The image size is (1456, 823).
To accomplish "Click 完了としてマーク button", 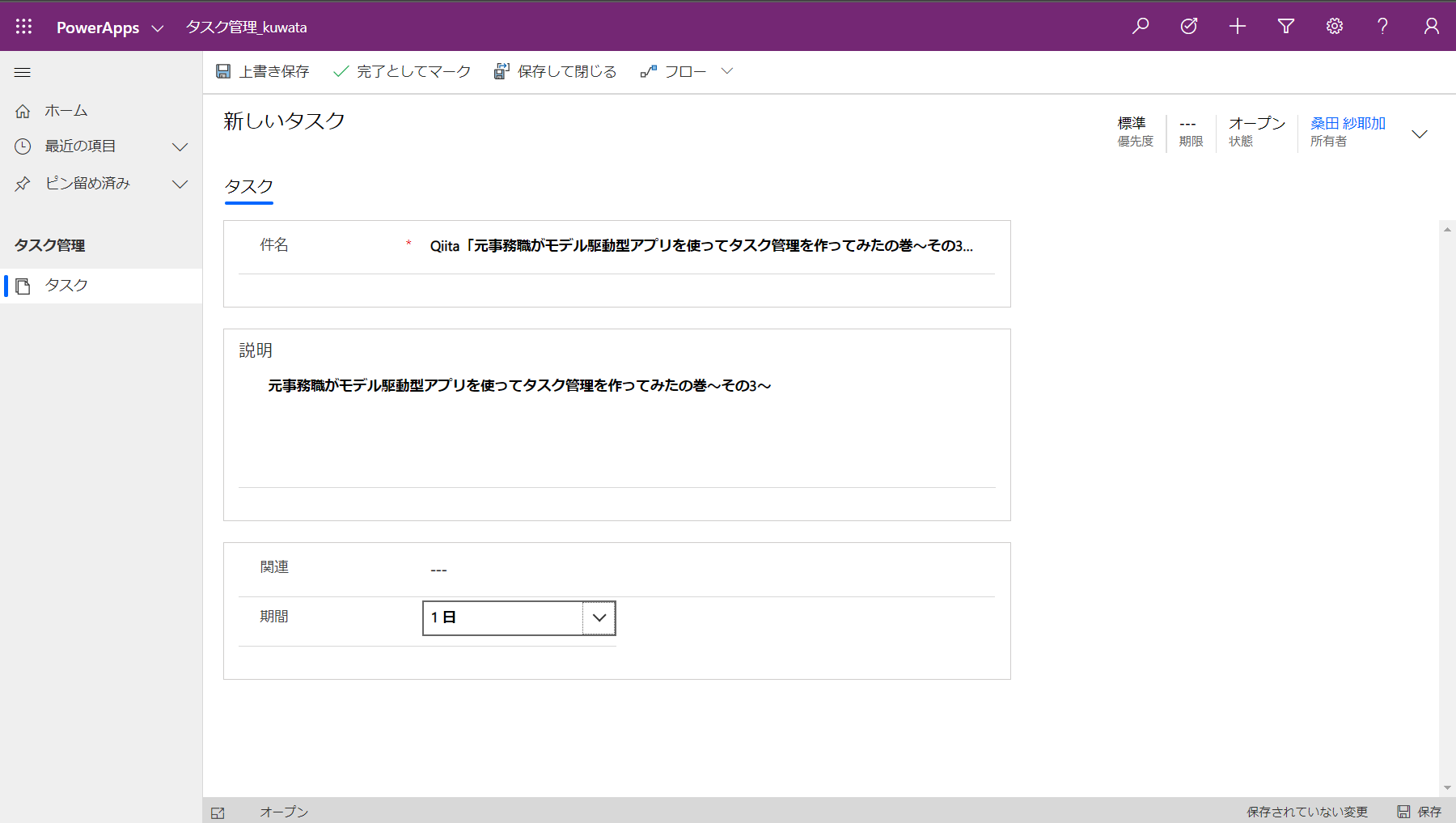I will pyautogui.click(x=402, y=71).
